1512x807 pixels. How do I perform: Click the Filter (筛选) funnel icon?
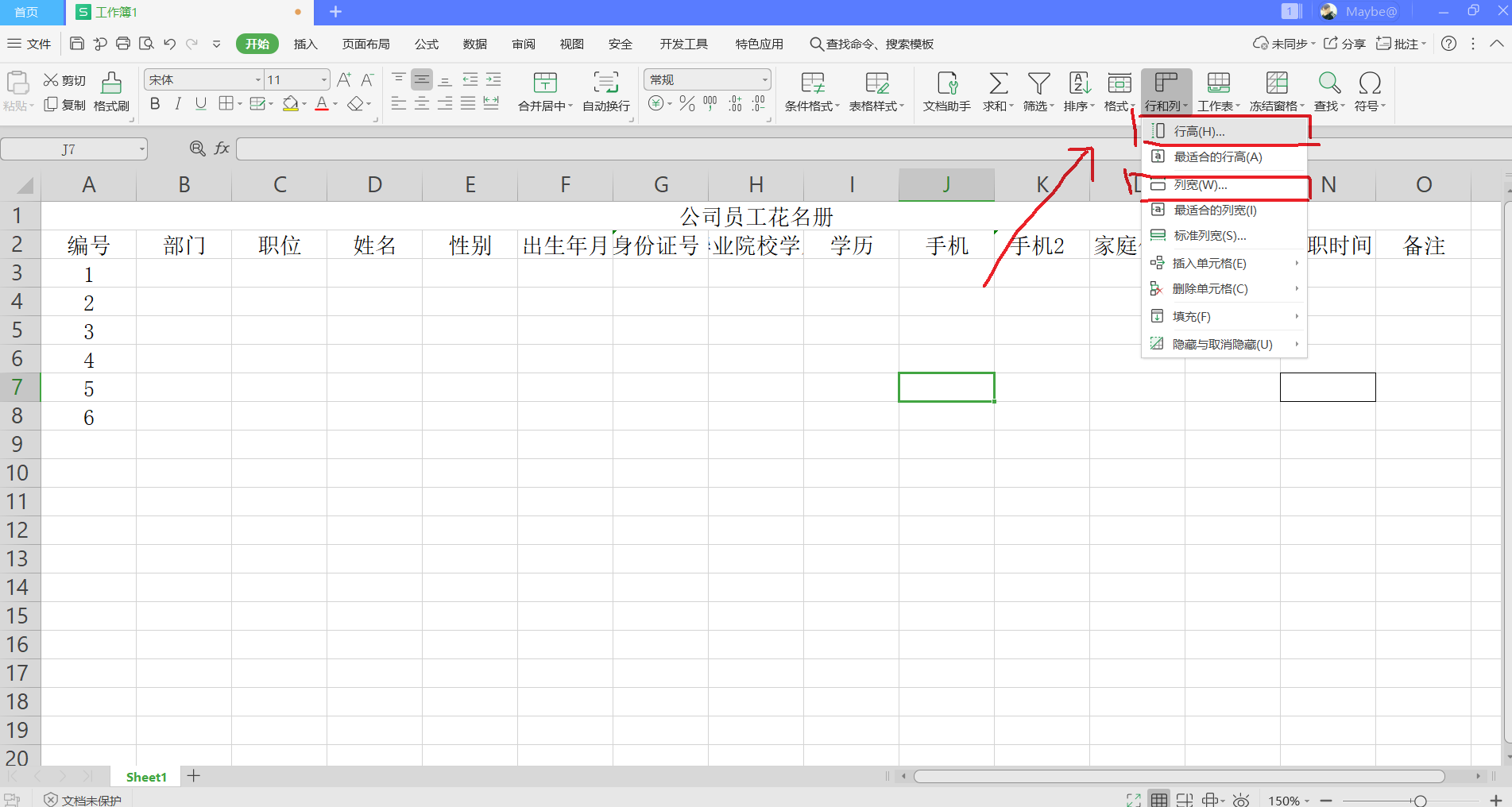pos(1039,83)
